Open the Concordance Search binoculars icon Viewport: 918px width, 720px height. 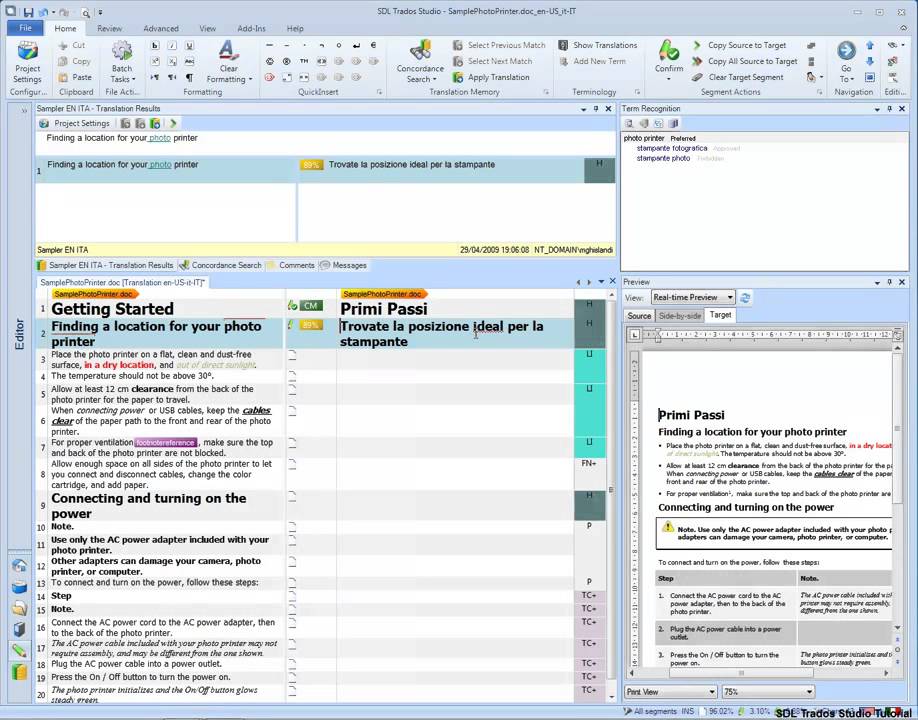(x=420, y=51)
